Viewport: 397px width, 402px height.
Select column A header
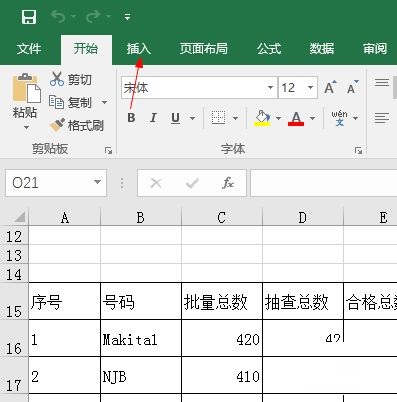[65, 218]
